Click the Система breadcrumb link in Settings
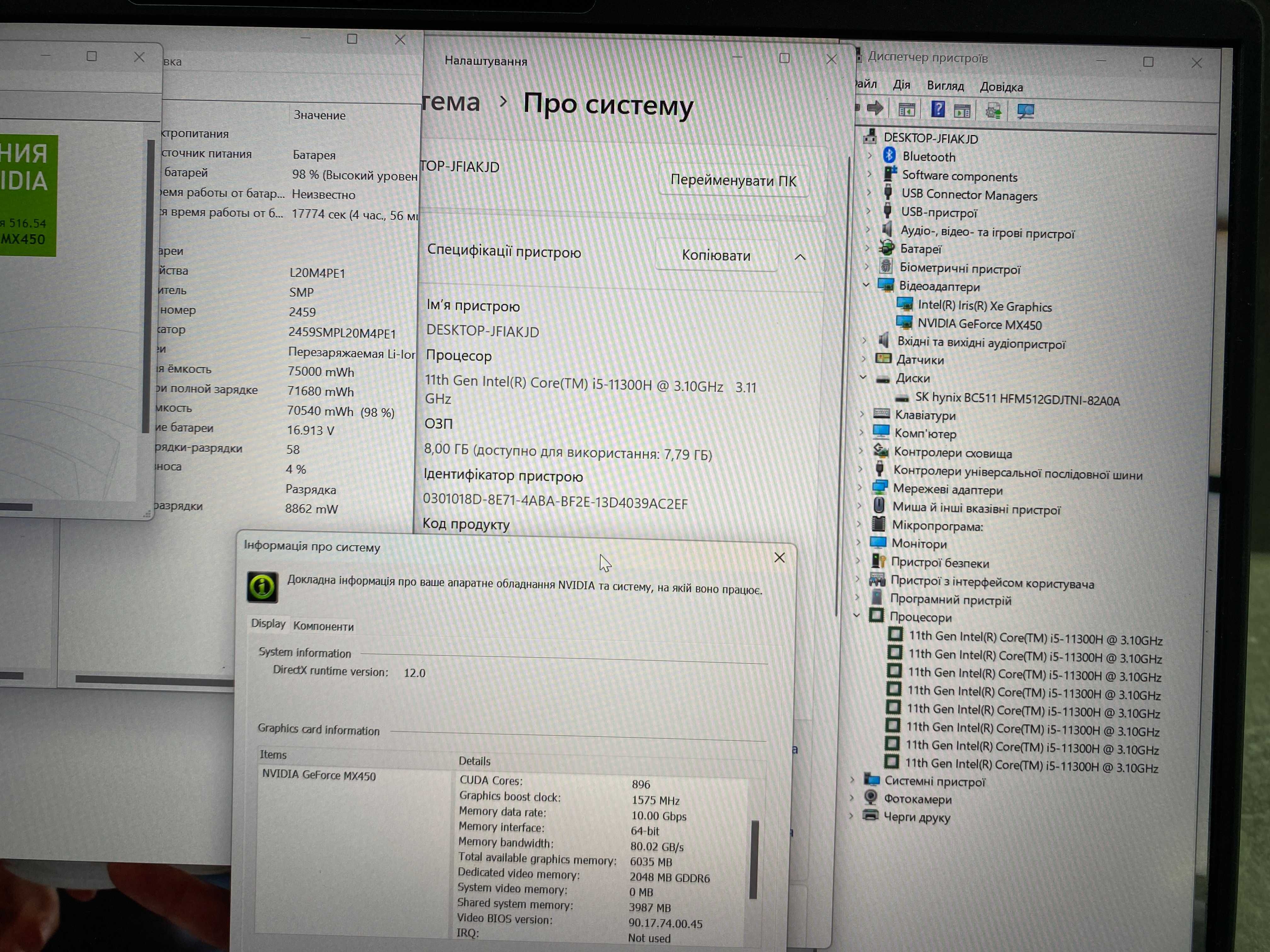Viewport: 1270px width, 952px height. point(451,102)
